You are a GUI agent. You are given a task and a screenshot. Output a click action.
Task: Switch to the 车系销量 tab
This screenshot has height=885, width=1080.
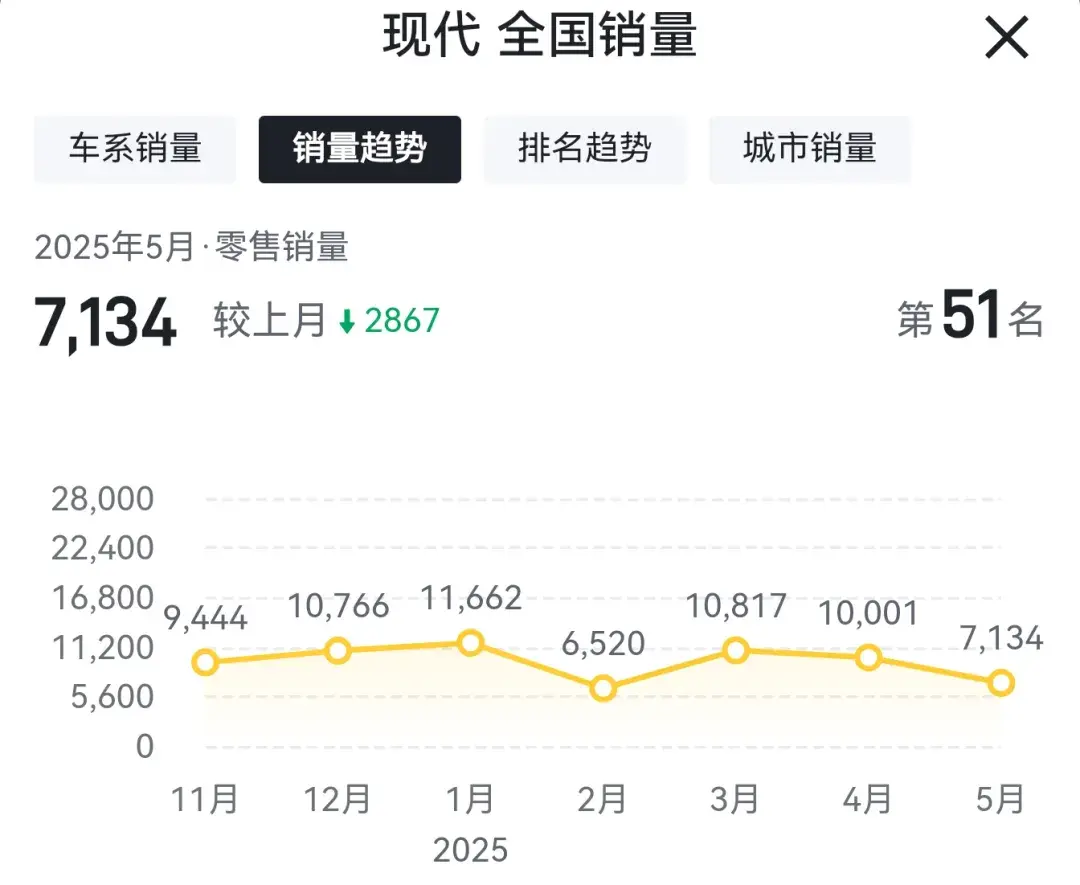(x=135, y=149)
